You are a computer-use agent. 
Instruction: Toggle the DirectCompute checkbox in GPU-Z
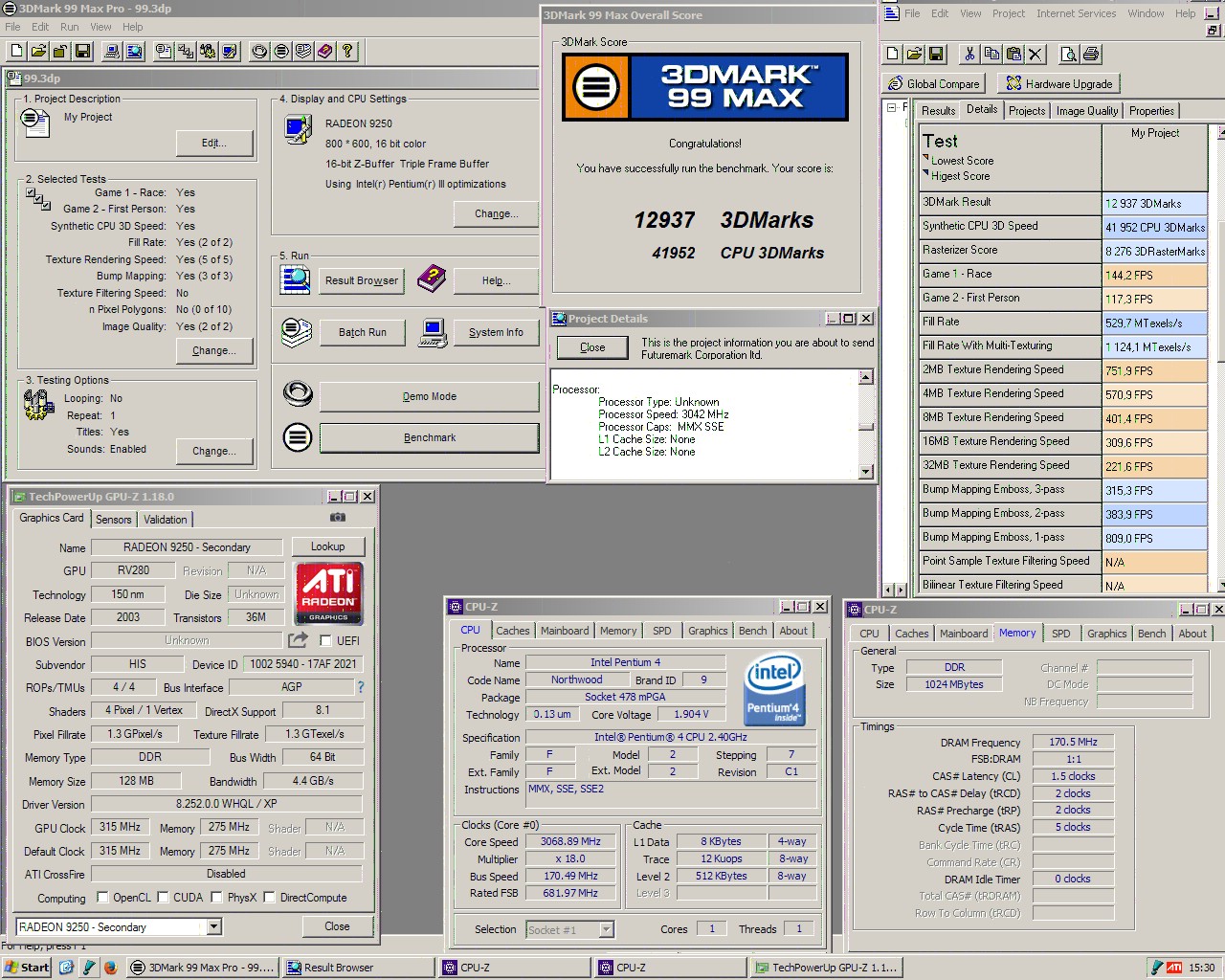click(x=270, y=897)
